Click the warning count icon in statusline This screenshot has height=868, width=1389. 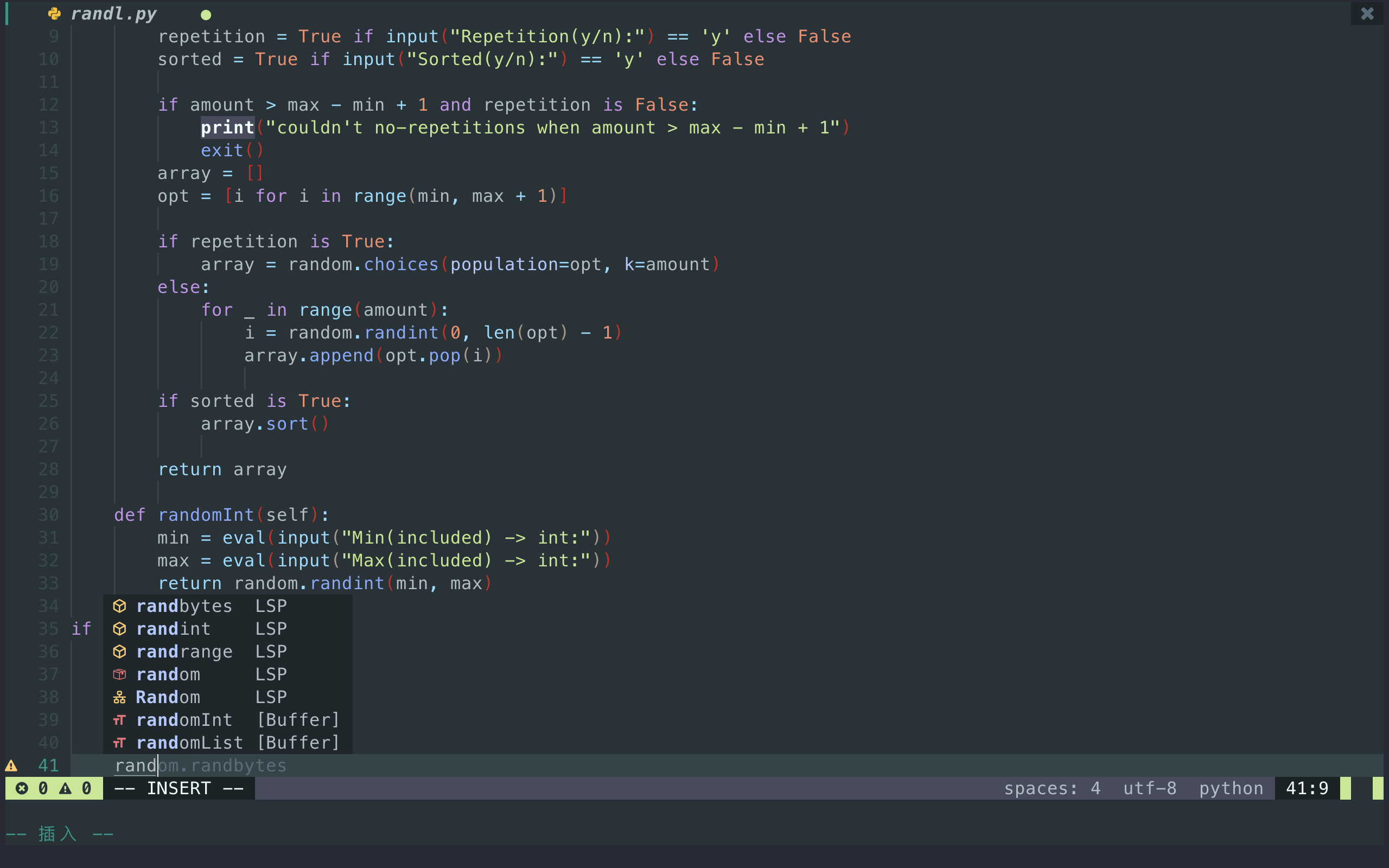pos(66,788)
